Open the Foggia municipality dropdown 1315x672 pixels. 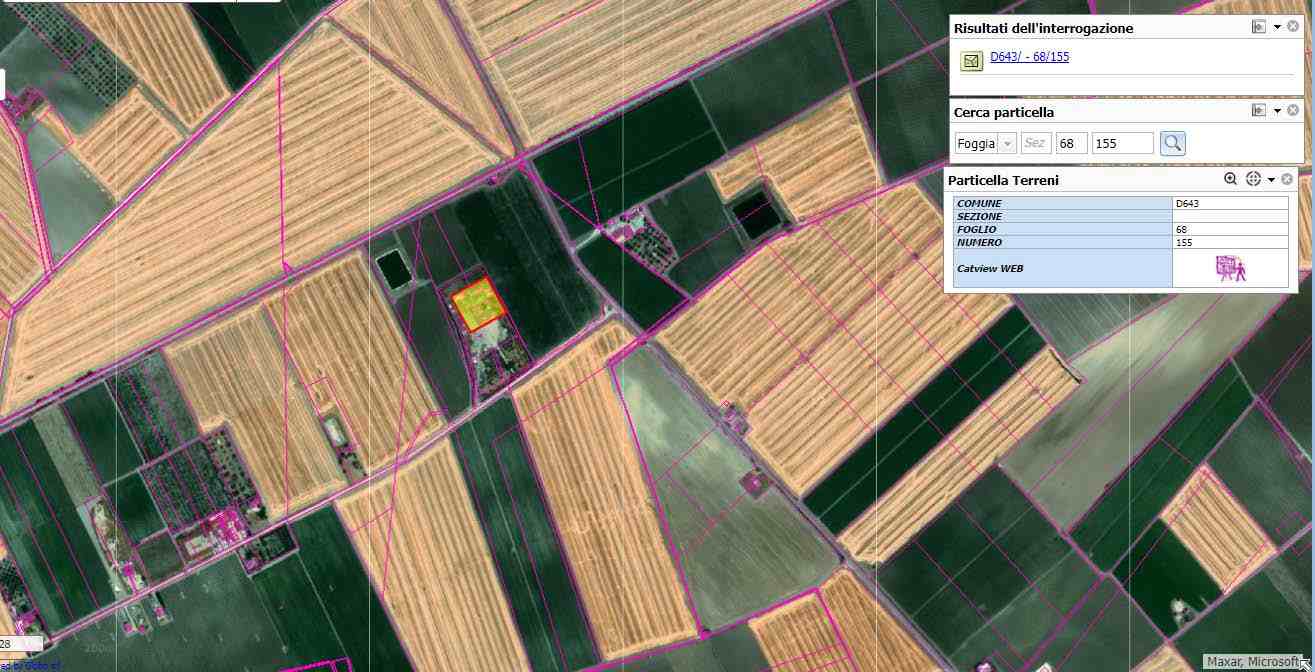coord(1007,143)
